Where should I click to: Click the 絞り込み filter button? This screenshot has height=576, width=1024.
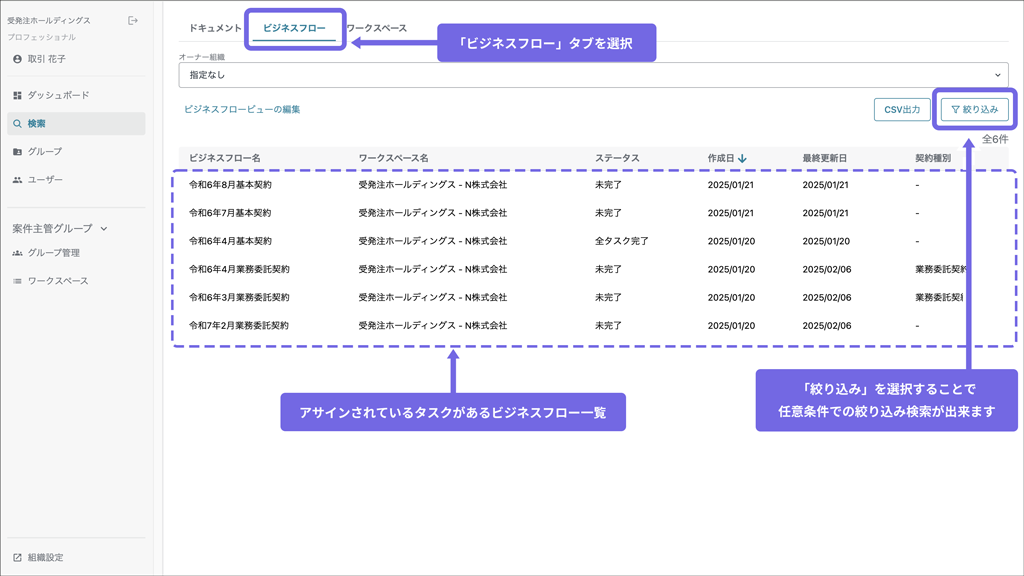coord(974,110)
